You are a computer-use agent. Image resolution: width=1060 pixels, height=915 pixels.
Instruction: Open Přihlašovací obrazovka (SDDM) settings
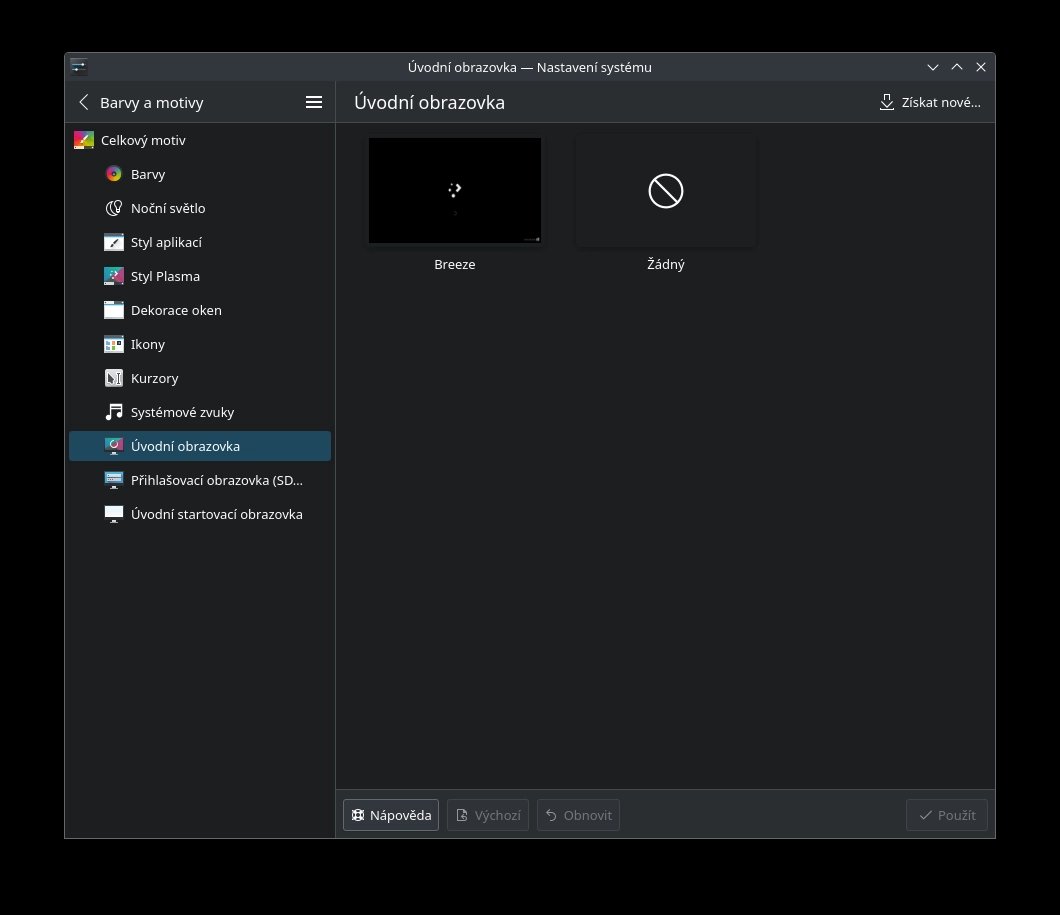point(216,480)
